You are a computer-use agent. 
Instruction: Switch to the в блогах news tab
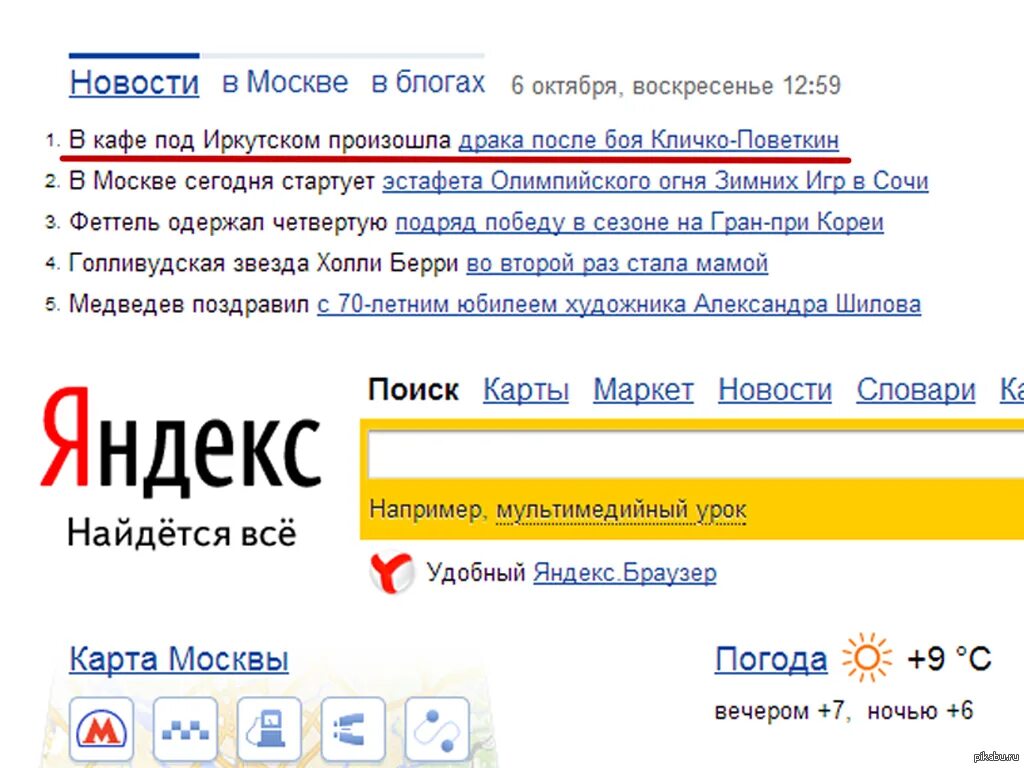(x=428, y=83)
